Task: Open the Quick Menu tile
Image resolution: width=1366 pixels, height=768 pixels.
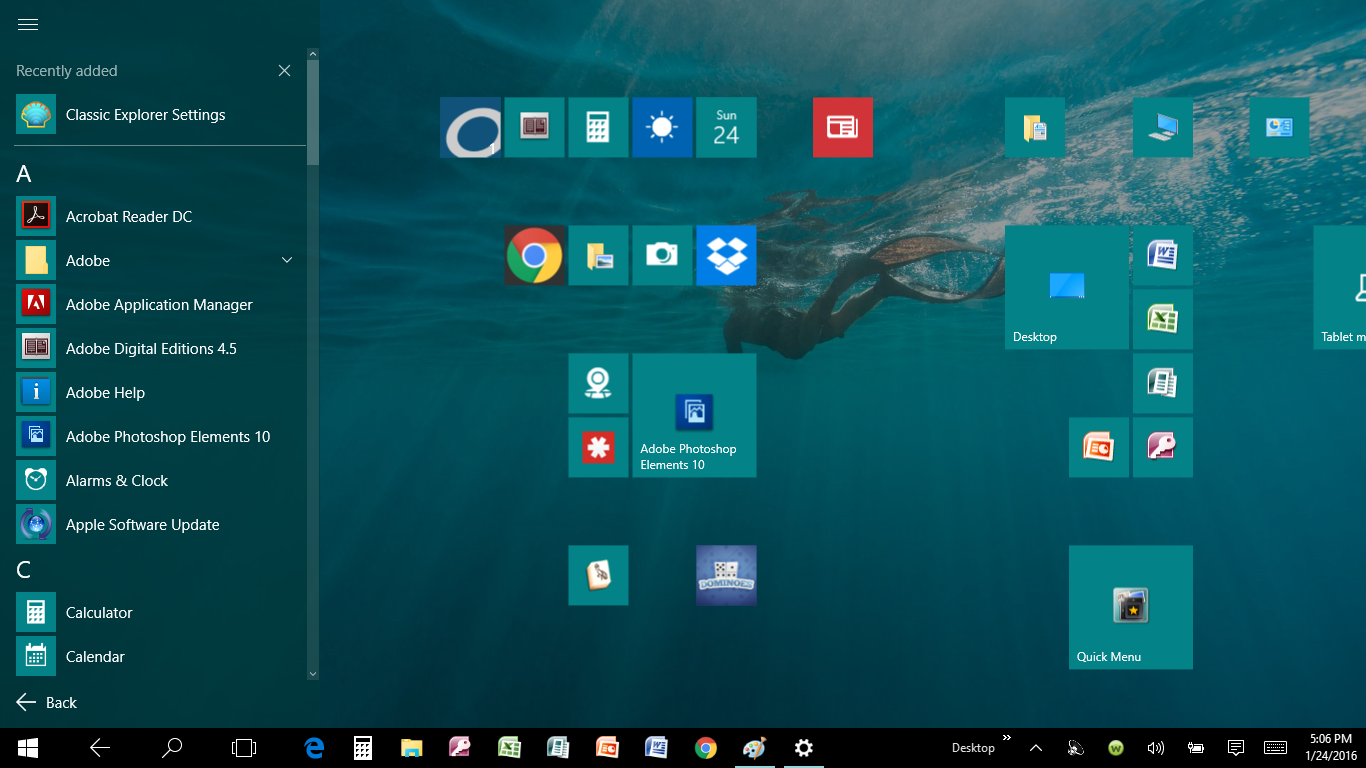Action: pos(1130,607)
